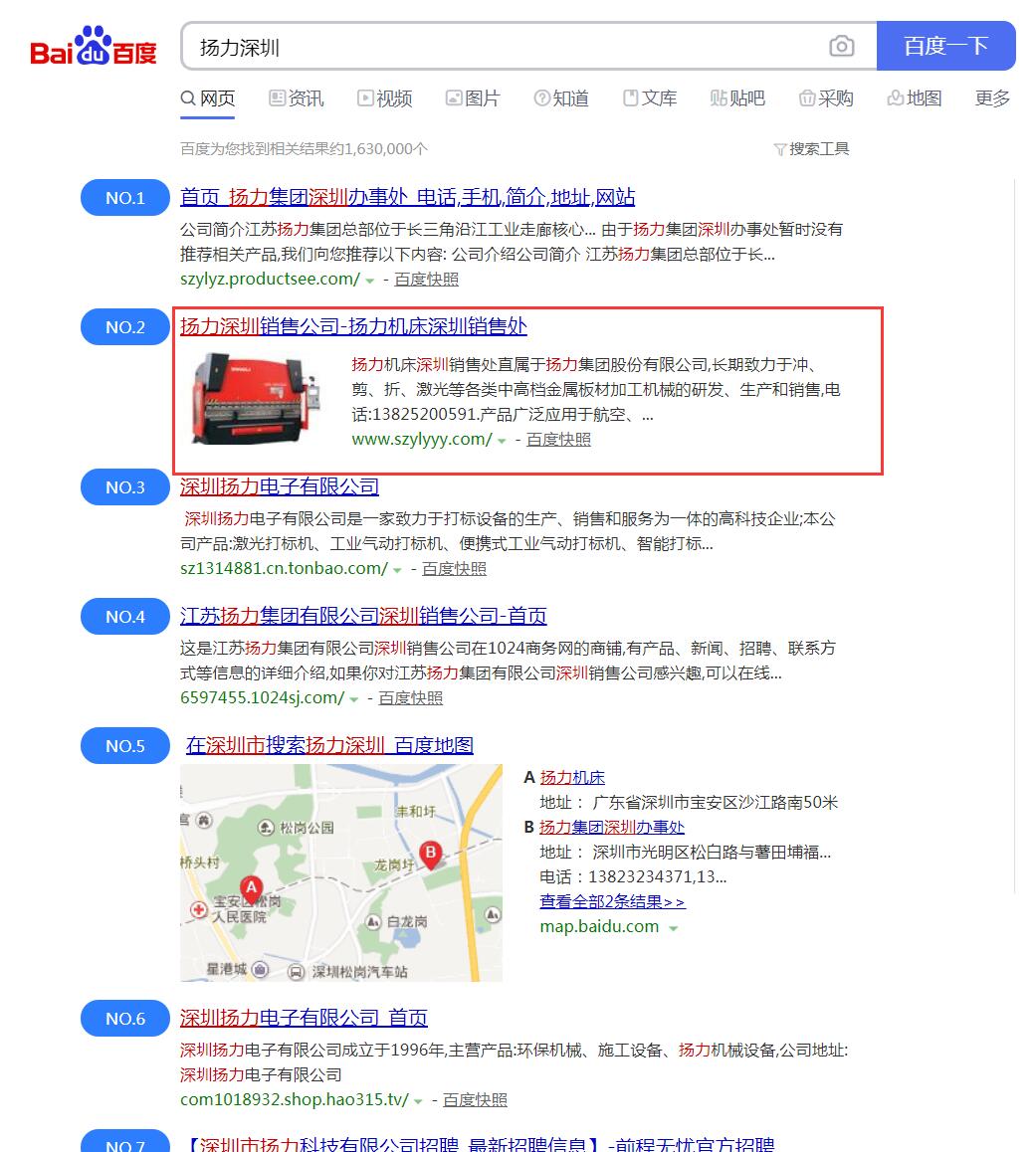1036x1152 pixels.
Task: Open map listing 扬力机床
Action: [x=572, y=777]
